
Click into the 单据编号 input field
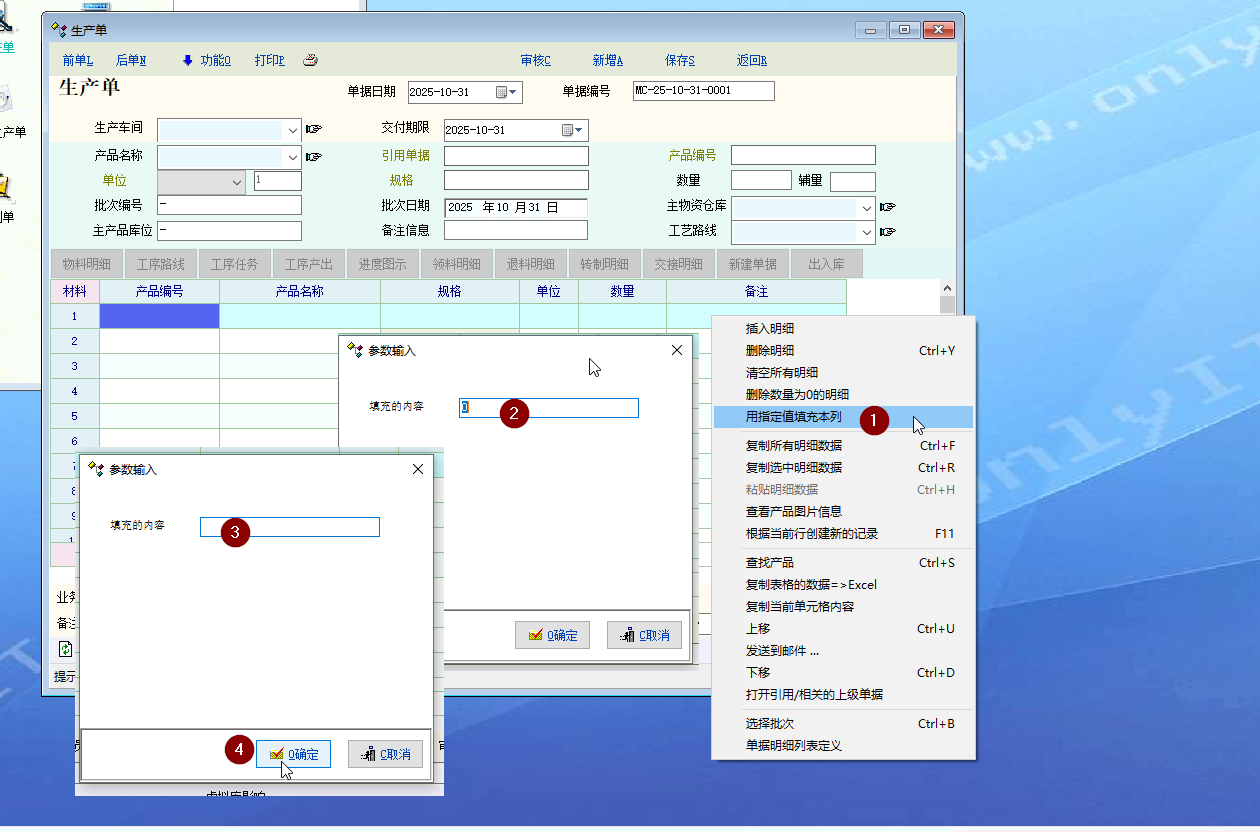[x=703, y=91]
